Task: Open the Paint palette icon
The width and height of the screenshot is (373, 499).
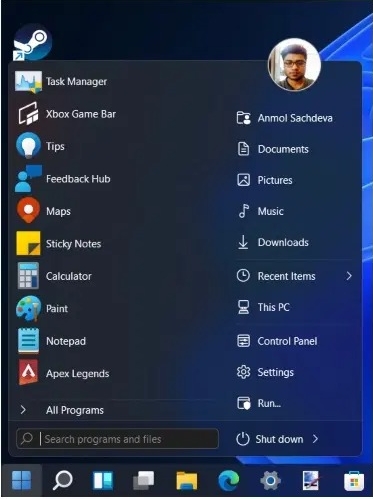Action: pyautogui.click(x=29, y=308)
